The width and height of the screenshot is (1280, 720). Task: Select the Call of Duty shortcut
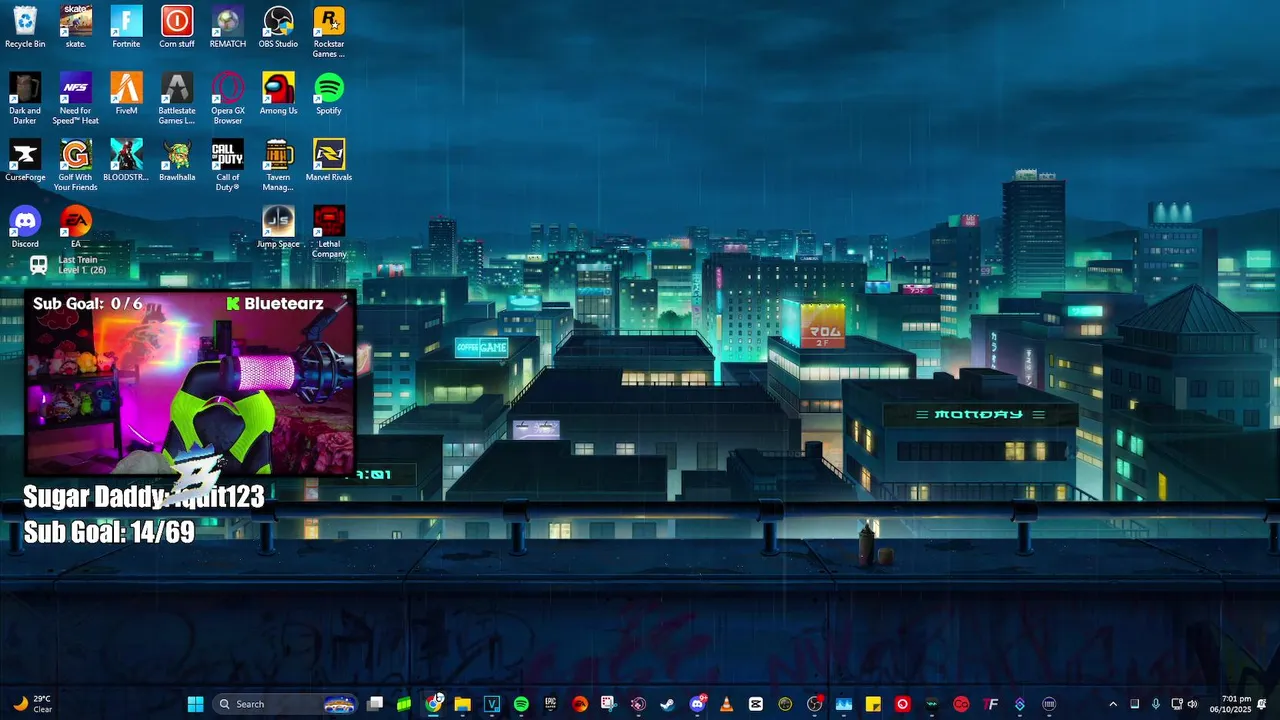tap(228, 165)
